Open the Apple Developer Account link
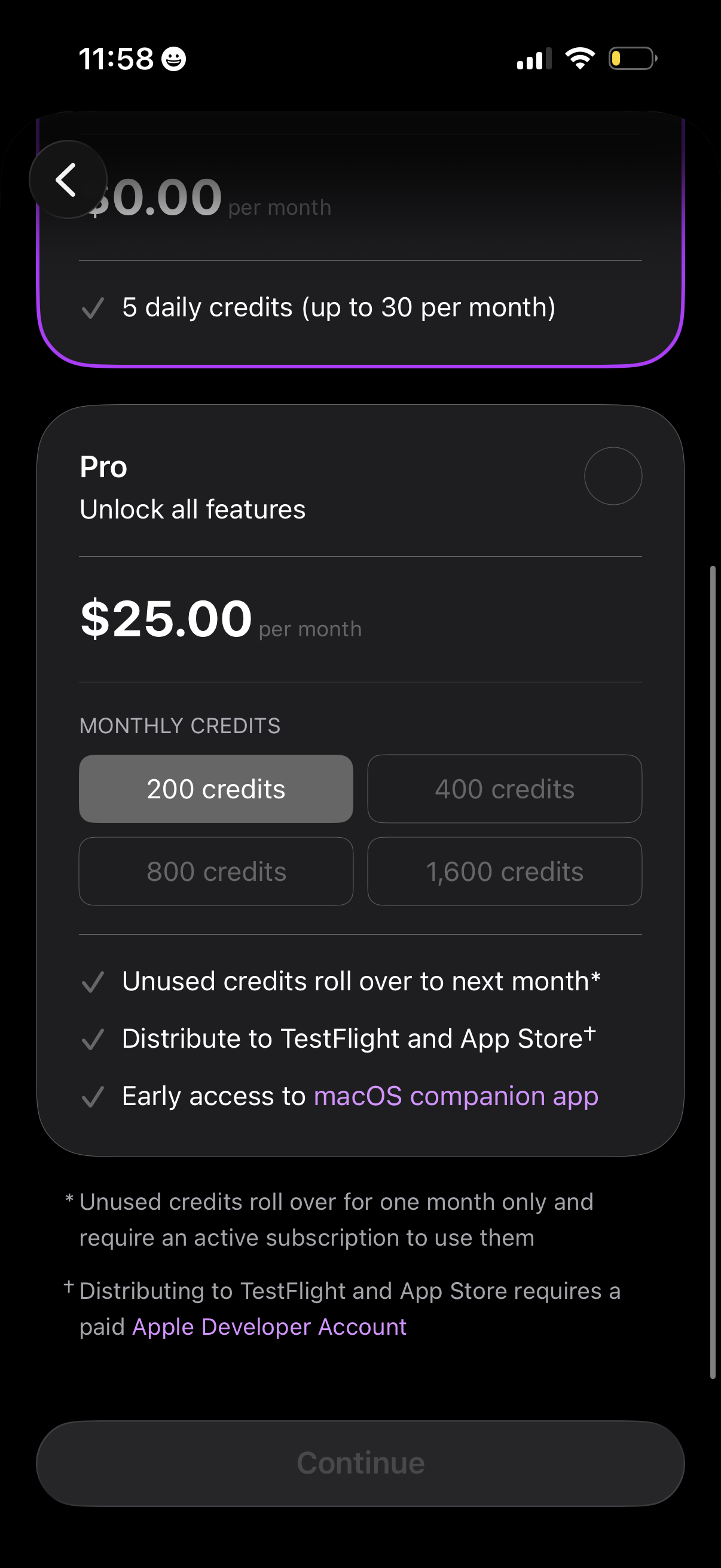721x1568 pixels. pyautogui.click(x=269, y=1326)
